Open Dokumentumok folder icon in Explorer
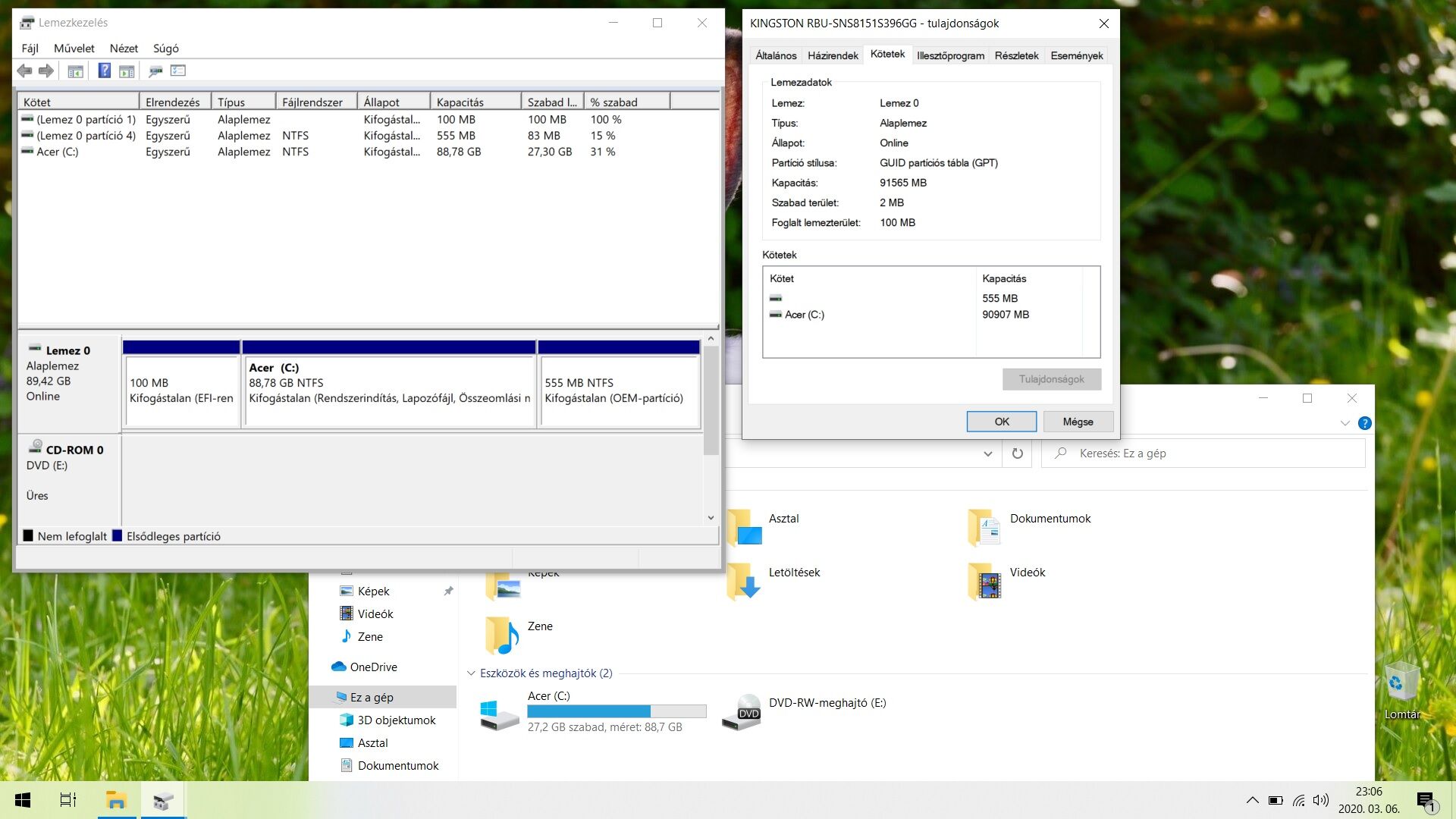This screenshot has height=819, width=1456. pyautogui.click(x=984, y=527)
